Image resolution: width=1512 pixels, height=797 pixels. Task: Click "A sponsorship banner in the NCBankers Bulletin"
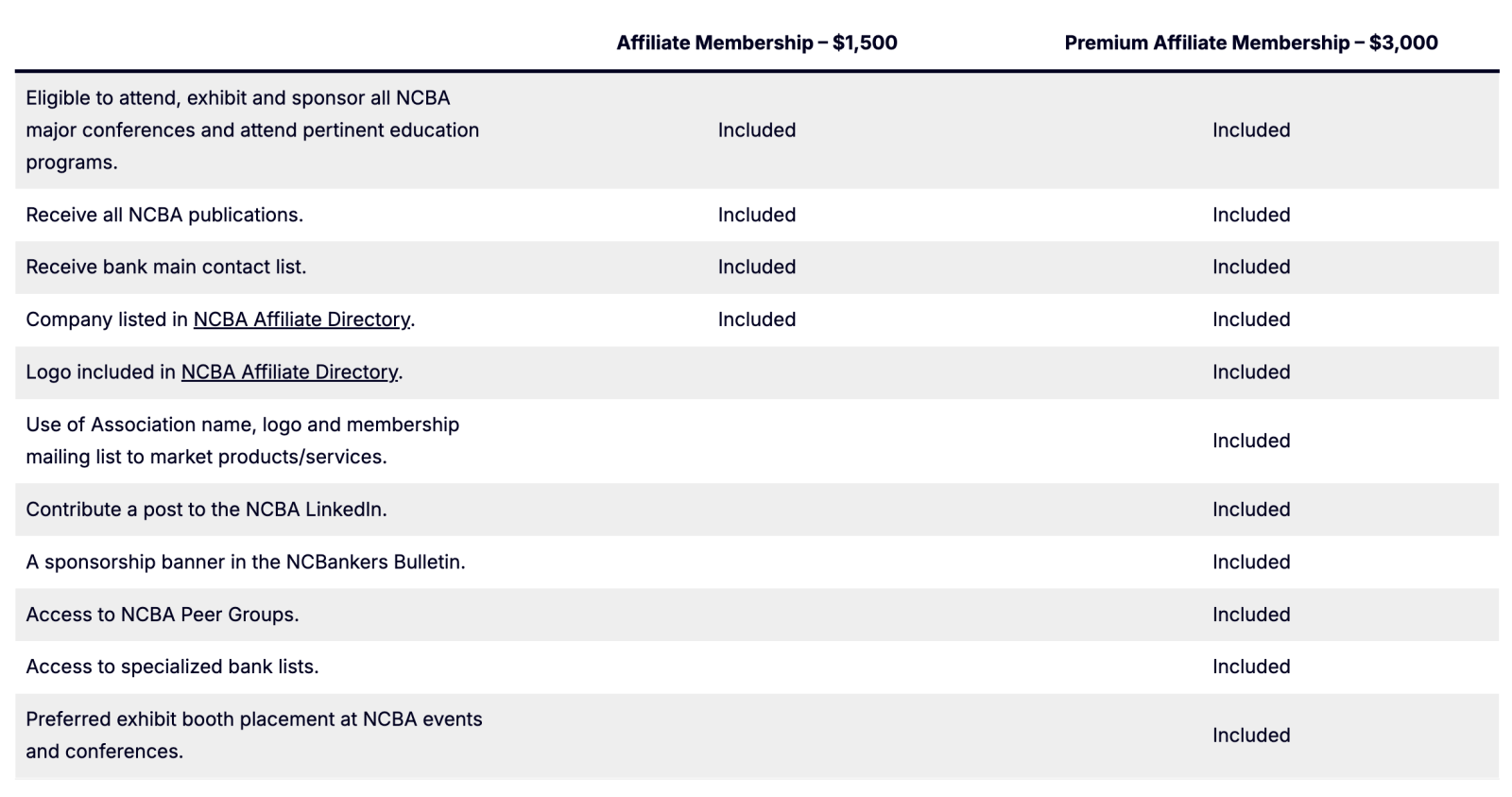(x=246, y=563)
